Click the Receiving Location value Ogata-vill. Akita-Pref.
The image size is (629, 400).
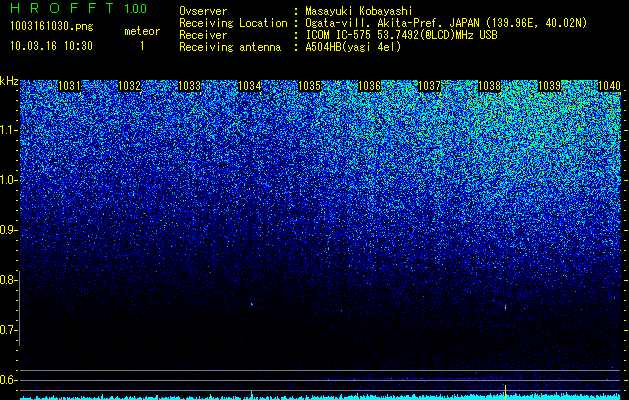[x=374, y=23]
